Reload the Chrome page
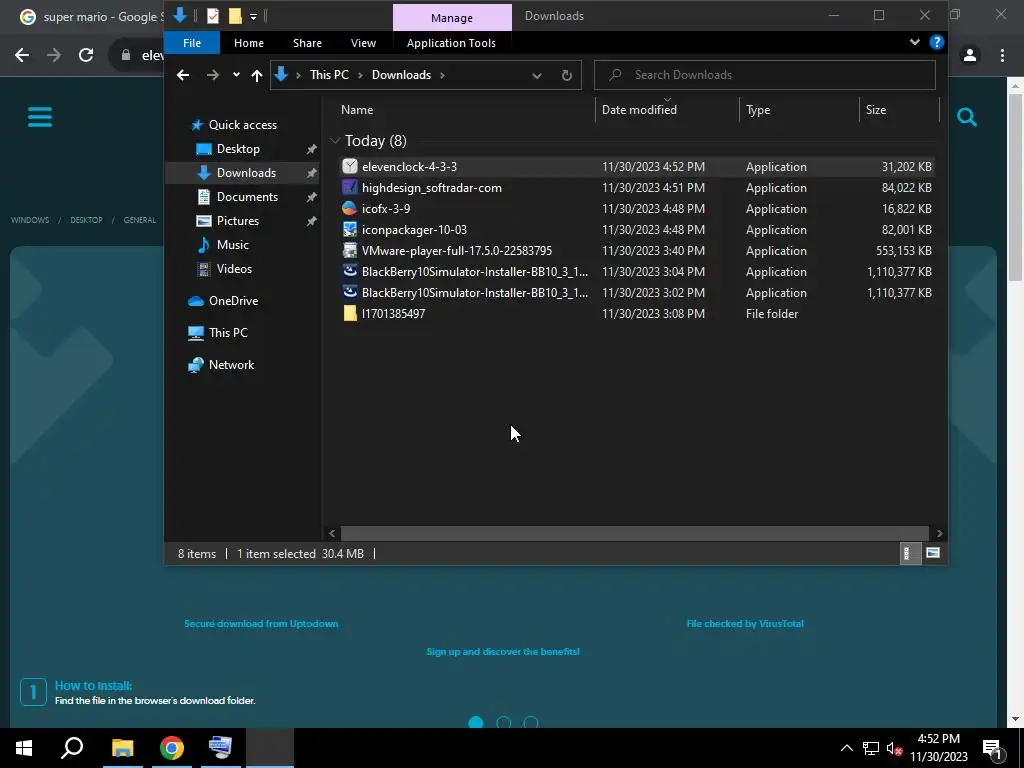The image size is (1024, 768). click(x=86, y=55)
